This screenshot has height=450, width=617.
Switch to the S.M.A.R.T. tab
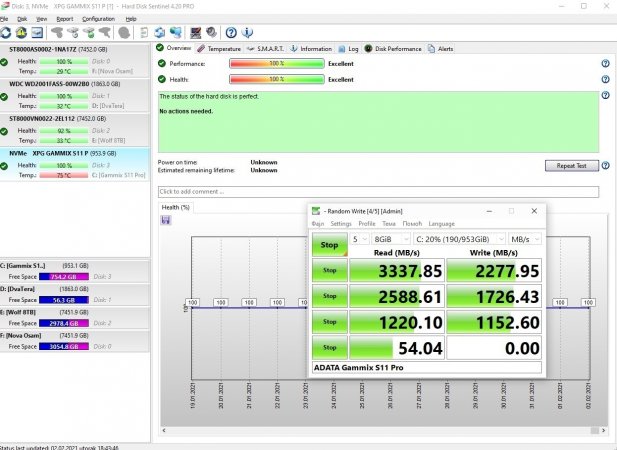[x=266, y=49]
